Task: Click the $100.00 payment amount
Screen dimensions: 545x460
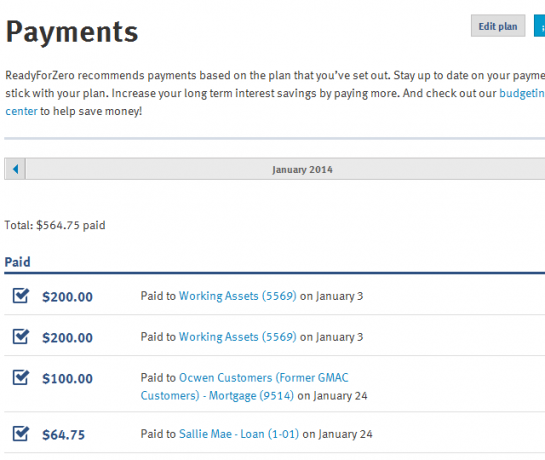Action: [67, 379]
